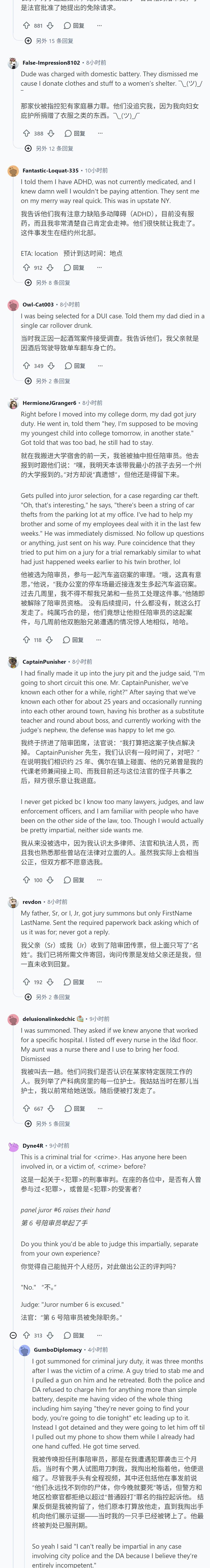Open the more options menu on Owl-Cat003's comment
The image size is (210, 1568).
pos(100,366)
